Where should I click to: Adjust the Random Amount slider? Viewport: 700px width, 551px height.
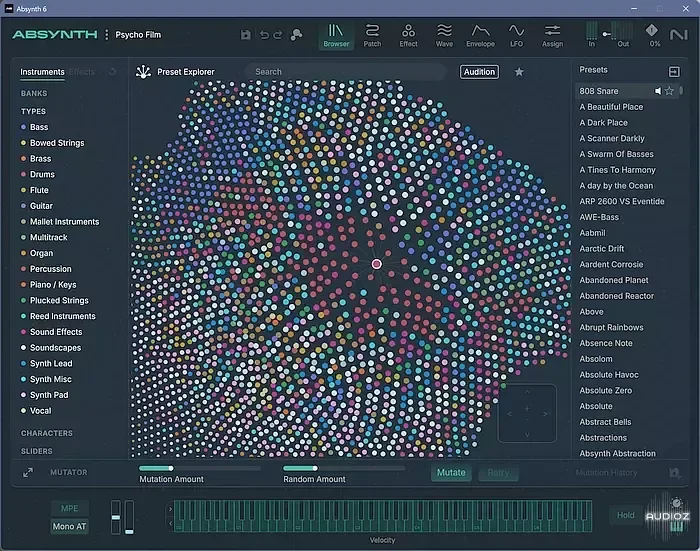(x=344, y=468)
